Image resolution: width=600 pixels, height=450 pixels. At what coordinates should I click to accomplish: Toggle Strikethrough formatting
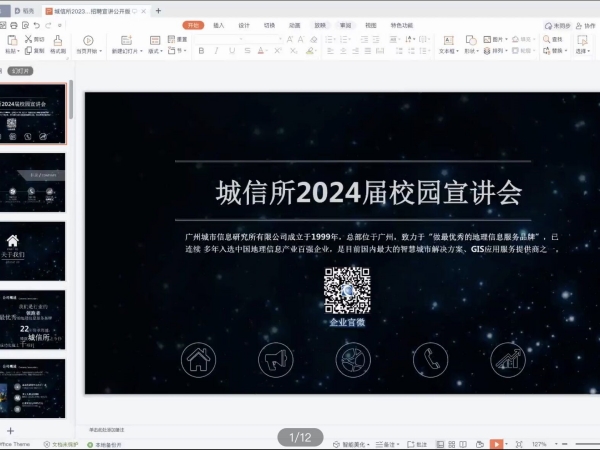[248, 51]
